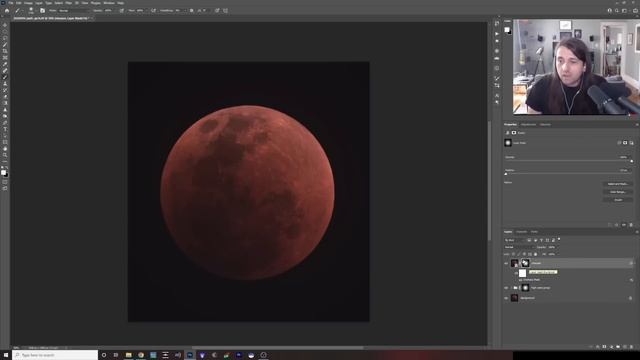Switch to the Libraries tab
The height and width of the screenshot is (360, 640).
[x=545, y=124]
